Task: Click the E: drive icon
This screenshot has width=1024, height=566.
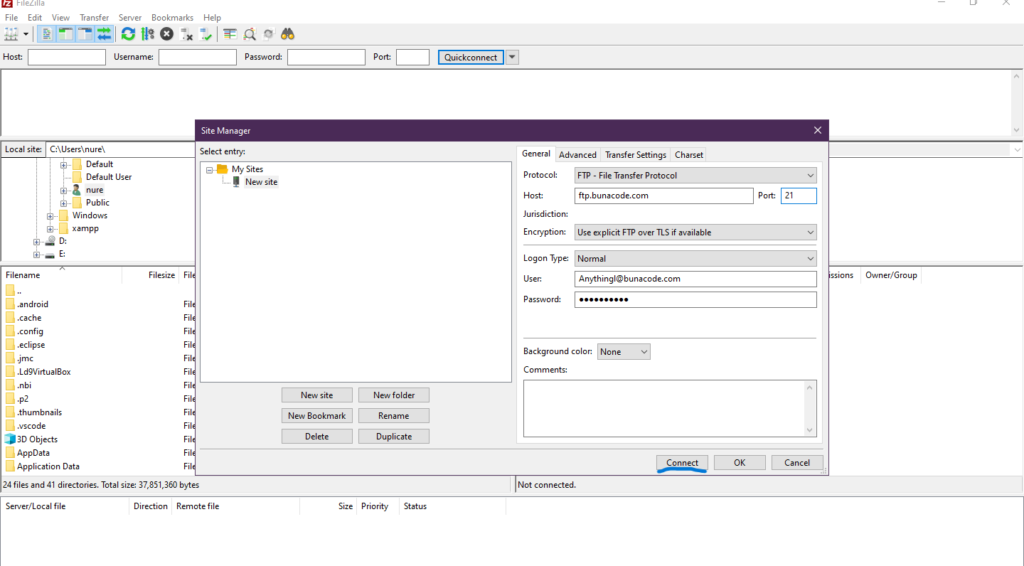Action: coord(50,254)
